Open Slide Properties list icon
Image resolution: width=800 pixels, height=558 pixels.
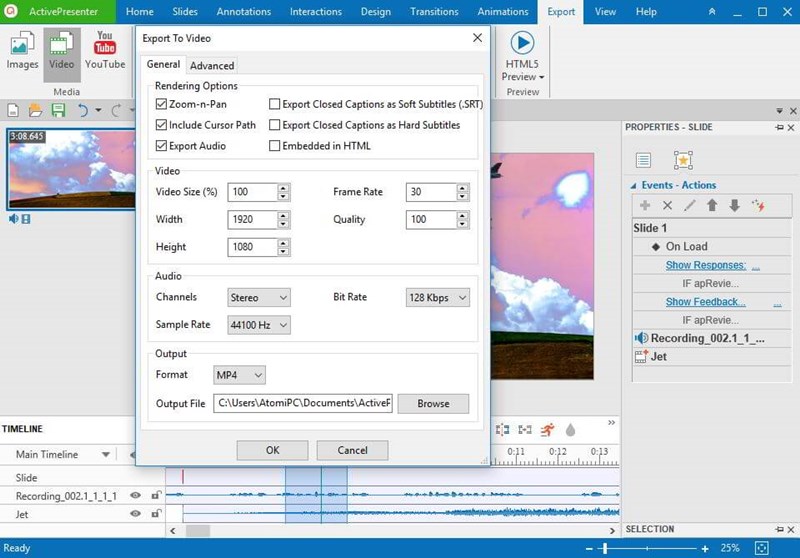point(643,160)
